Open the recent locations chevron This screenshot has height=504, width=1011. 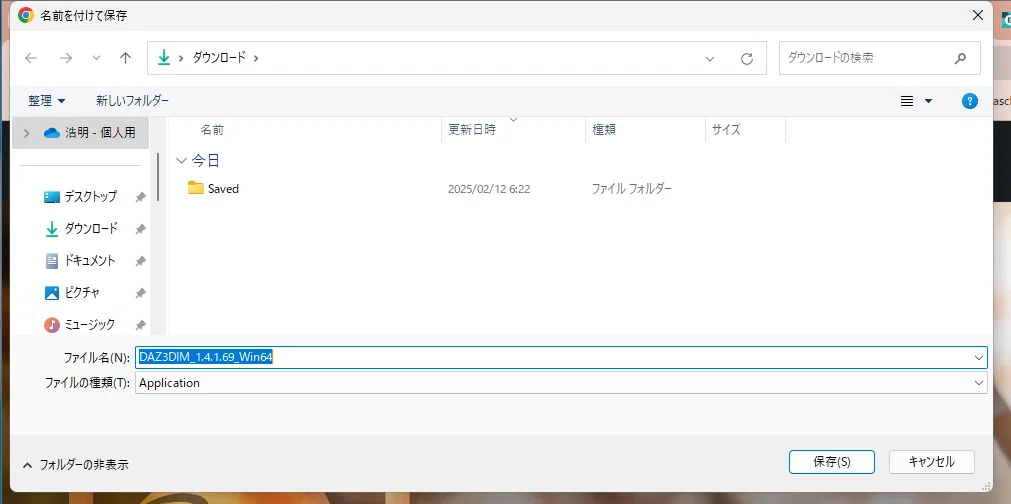[x=97, y=58]
